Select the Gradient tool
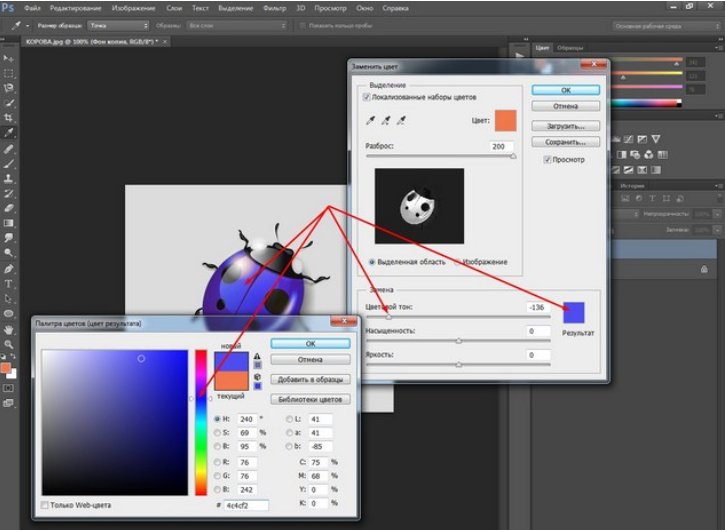The width and height of the screenshot is (725, 530). click(8, 223)
